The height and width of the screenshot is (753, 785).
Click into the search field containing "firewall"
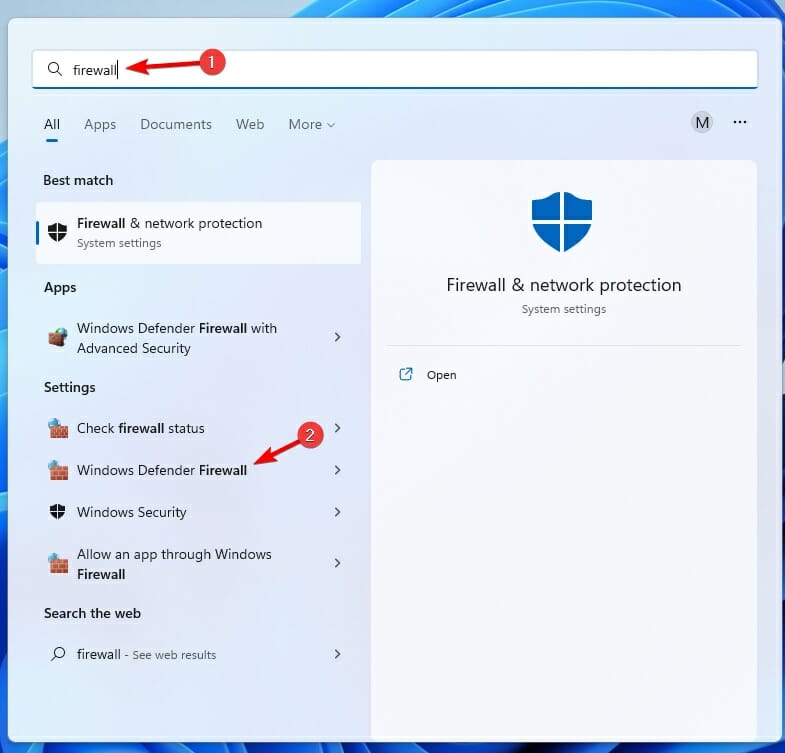(x=395, y=69)
